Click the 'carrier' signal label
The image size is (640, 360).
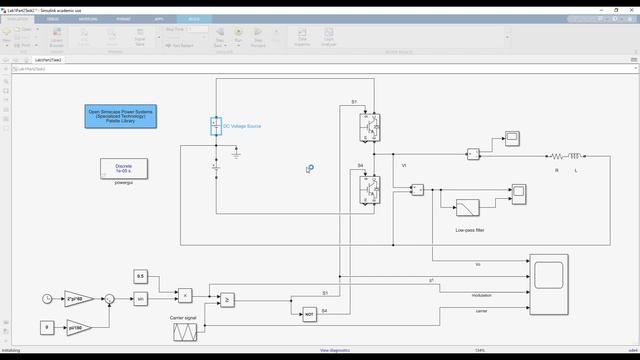[x=482, y=311]
